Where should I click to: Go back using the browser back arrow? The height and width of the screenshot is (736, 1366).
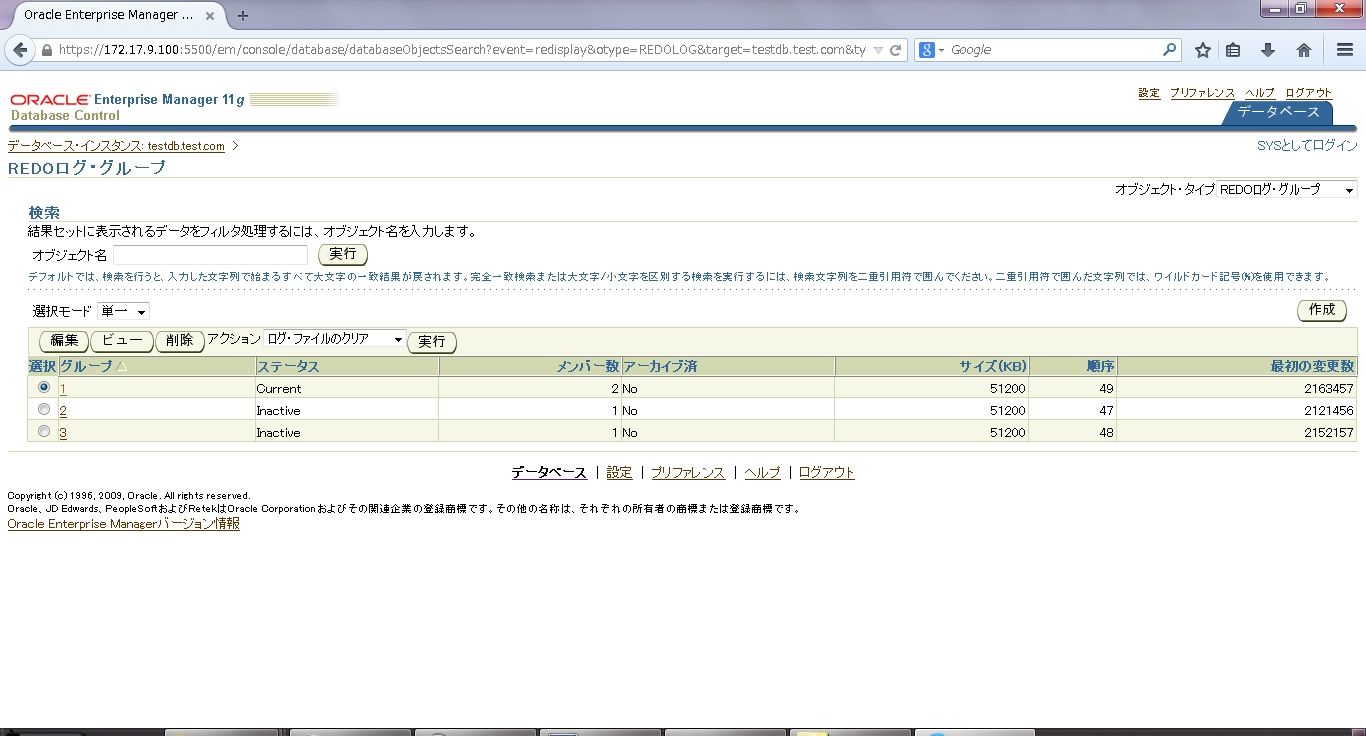pyautogui.click(x=20, y=50)
